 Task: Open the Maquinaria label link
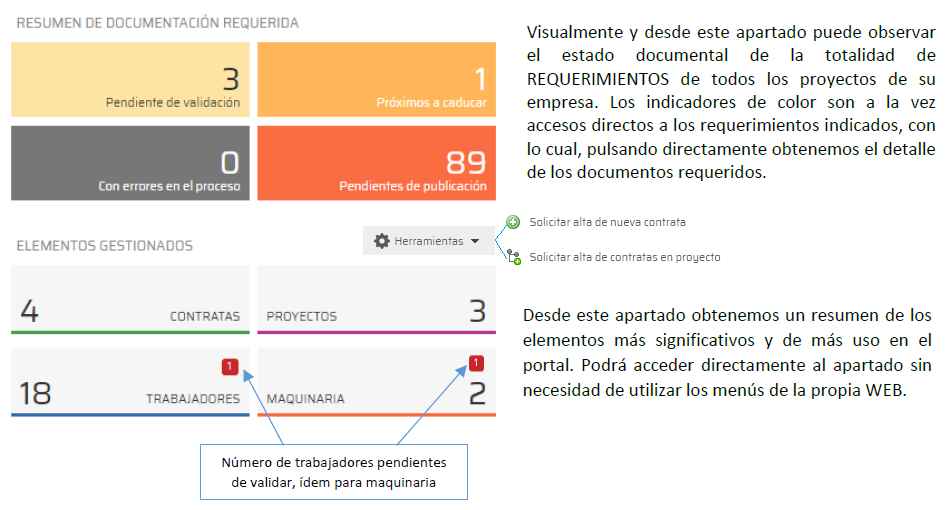point(305,398)
